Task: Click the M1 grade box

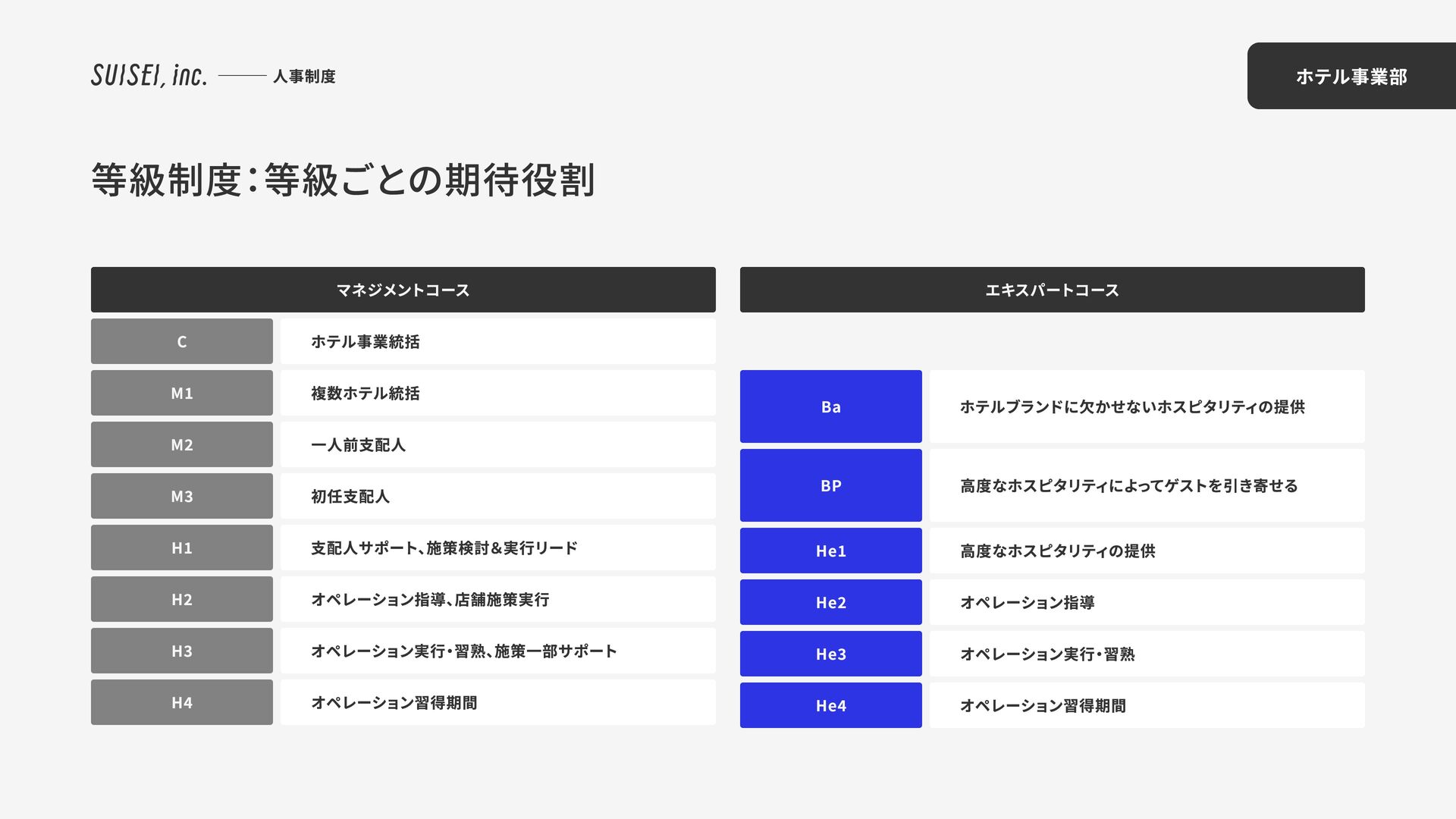Action: point(182,393)
